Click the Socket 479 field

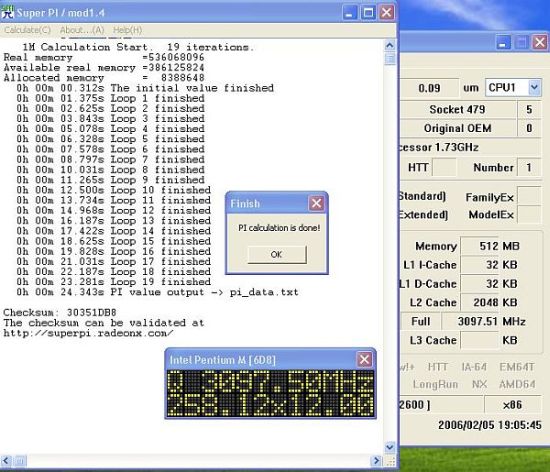point(457,110)
